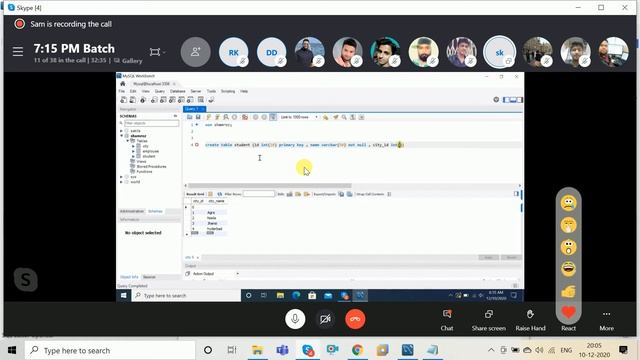The image size is (640, 360).
Task: Collapse the Tables folder
Action: coord(127,141)
